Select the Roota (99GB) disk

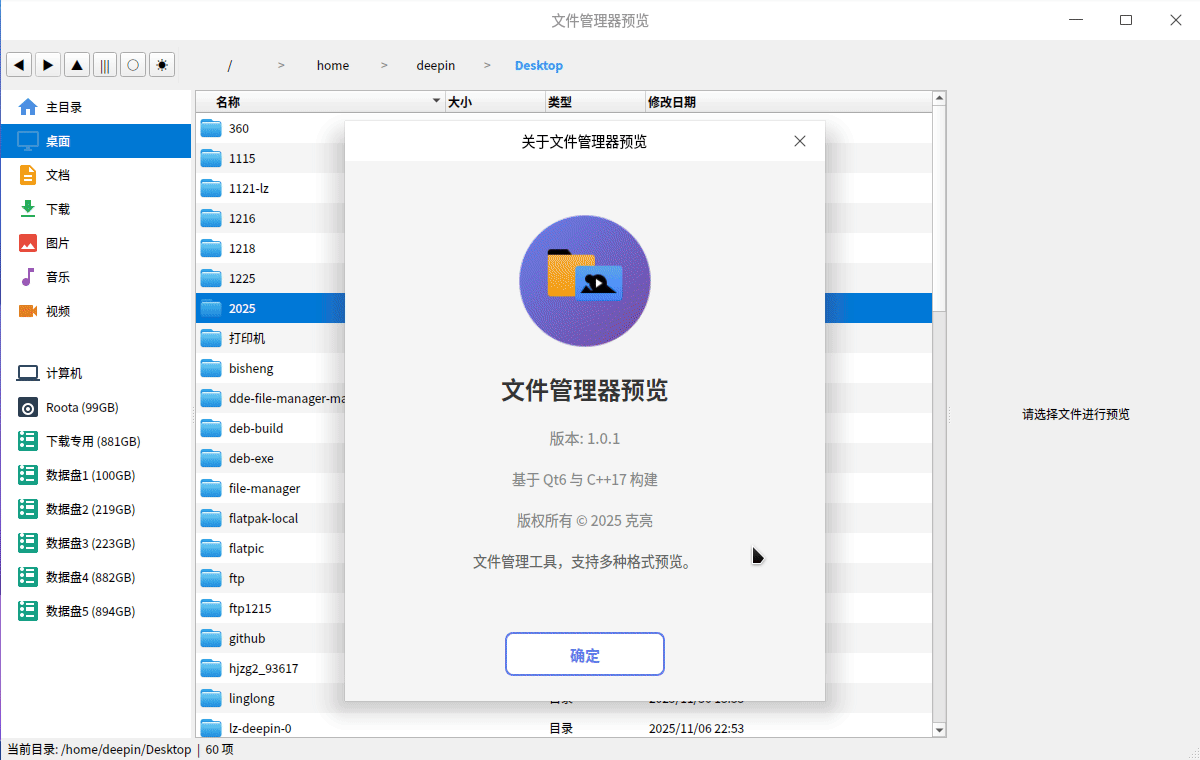[95, 407]
